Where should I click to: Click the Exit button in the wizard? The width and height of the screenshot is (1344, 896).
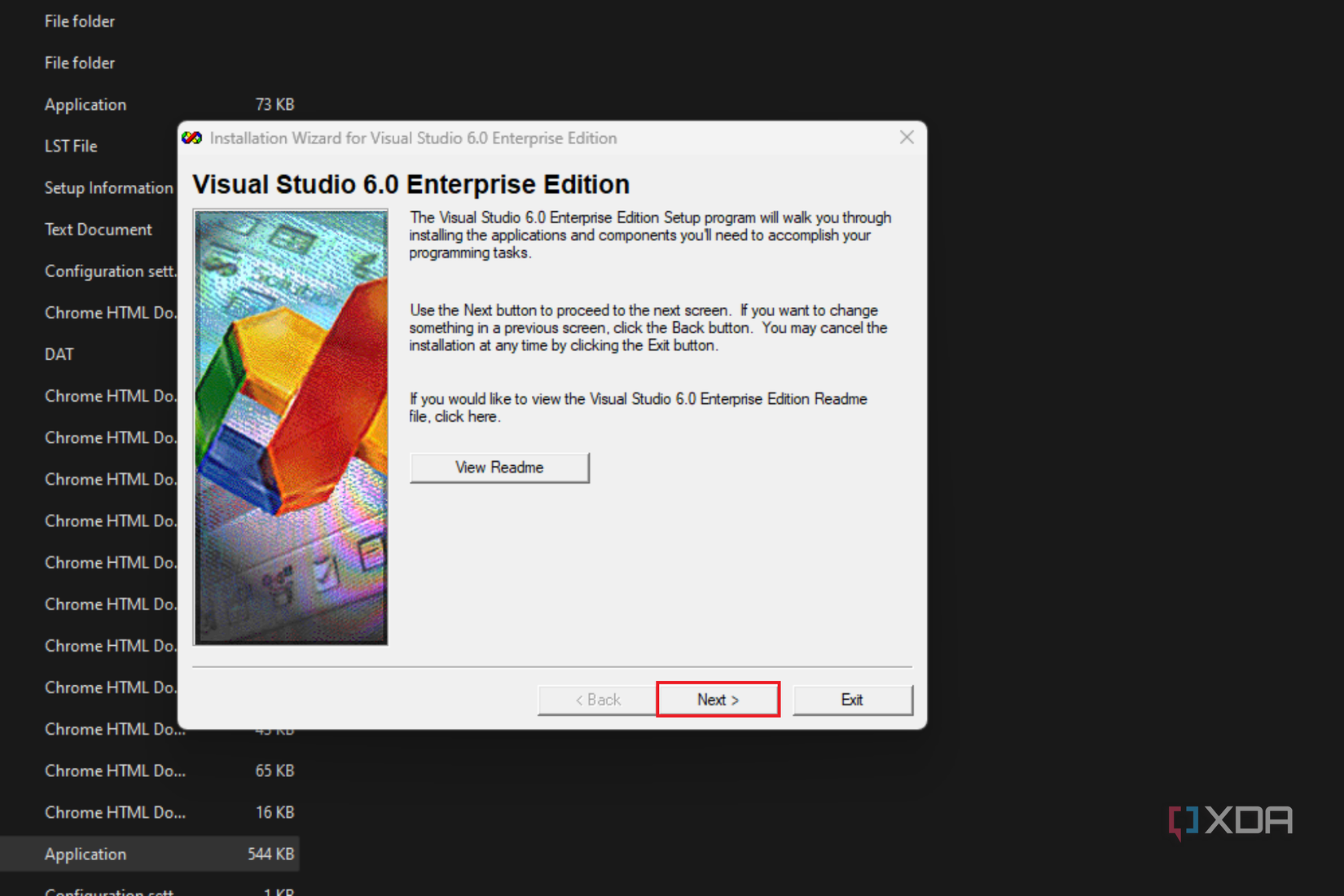852,700
